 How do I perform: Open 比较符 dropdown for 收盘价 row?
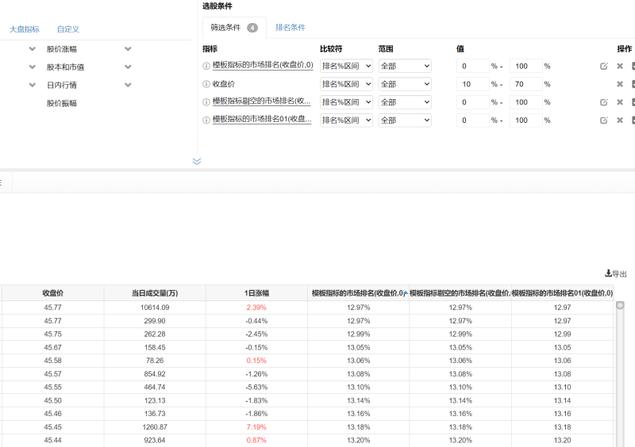(346, 85)
